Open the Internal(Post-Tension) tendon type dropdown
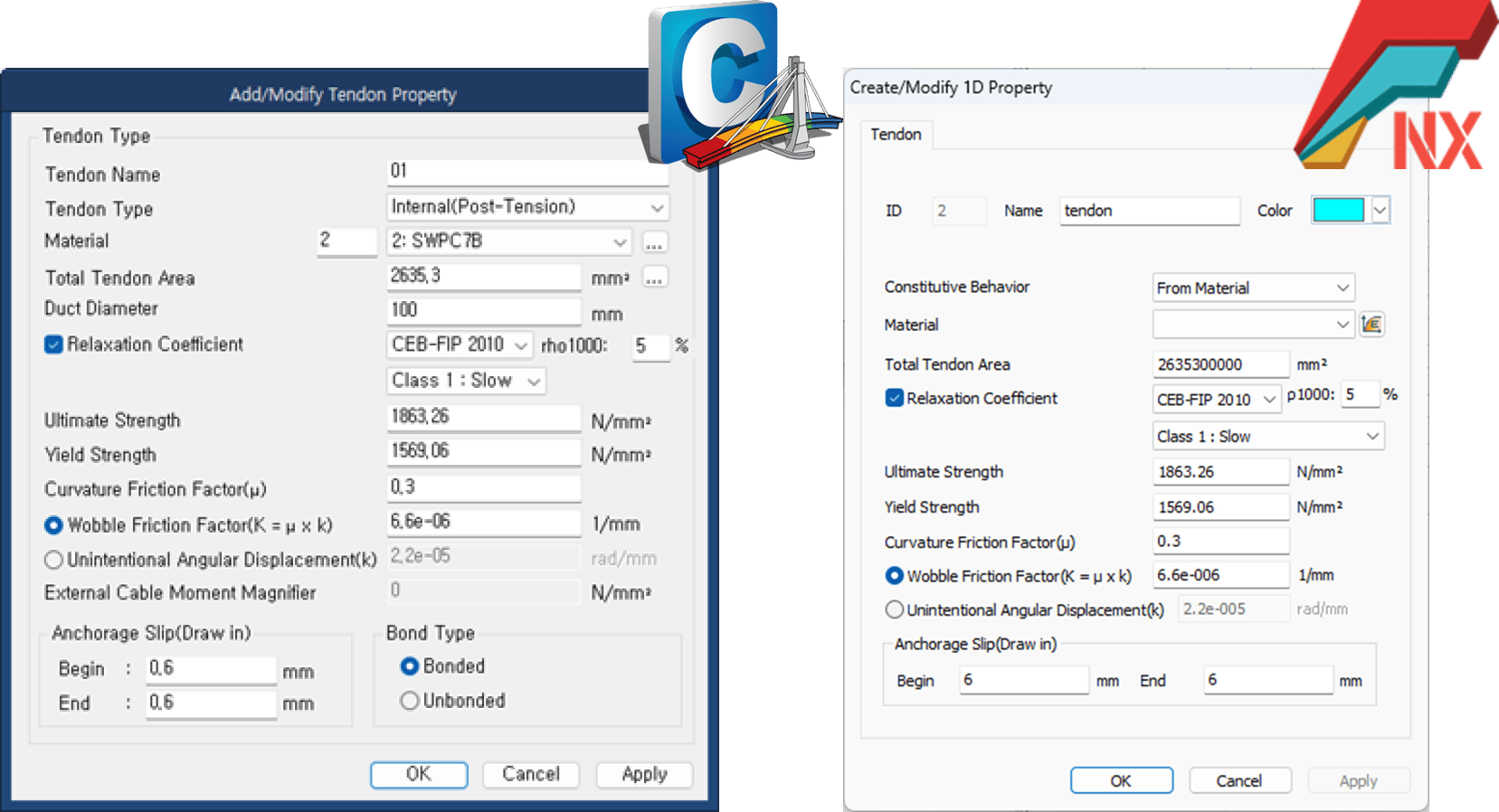 pyautogui.click(x=528, y=207)
